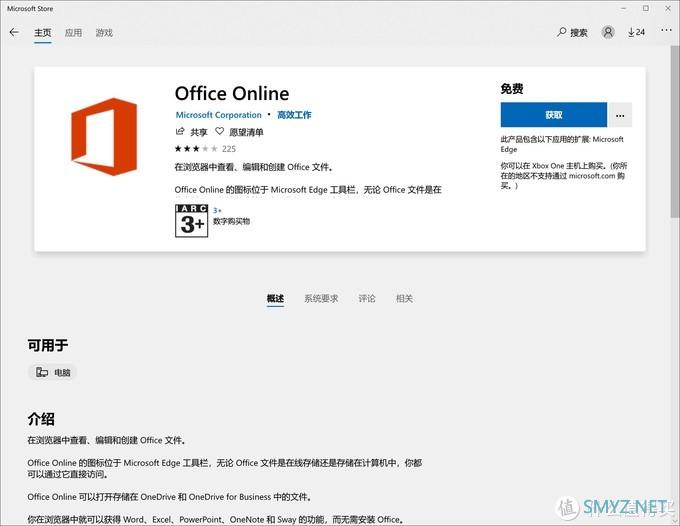Open Microsoft Corporation publisher link
The image size is (680, 526).
(219, 115)
